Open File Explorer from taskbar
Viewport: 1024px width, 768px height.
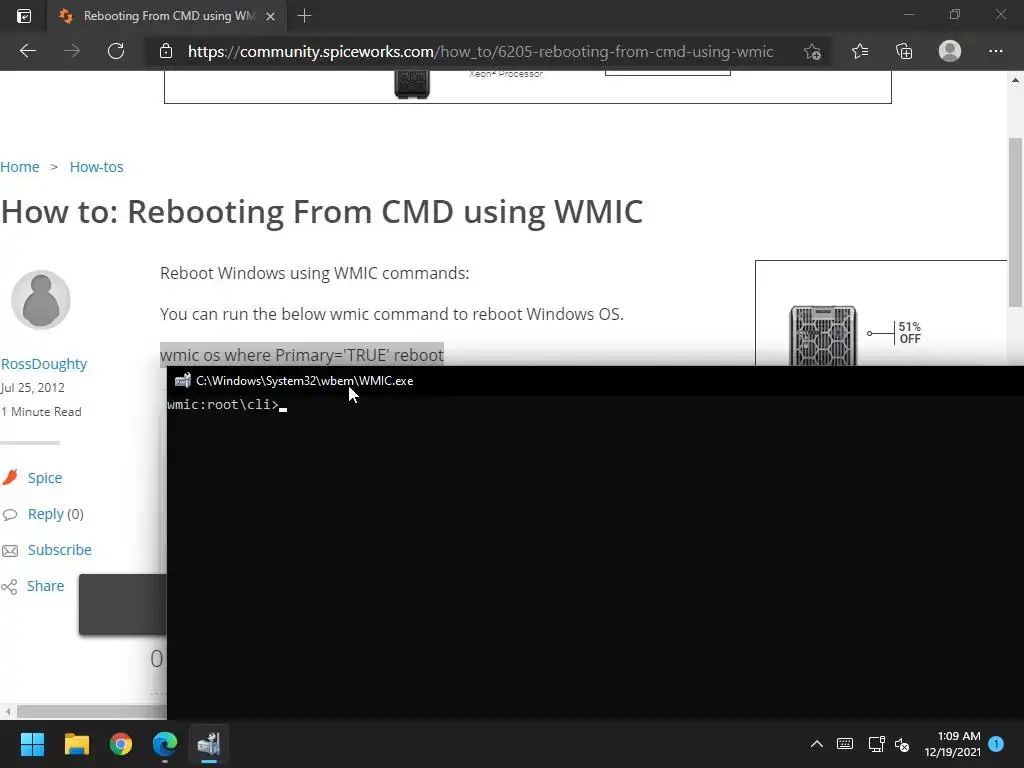76,743
